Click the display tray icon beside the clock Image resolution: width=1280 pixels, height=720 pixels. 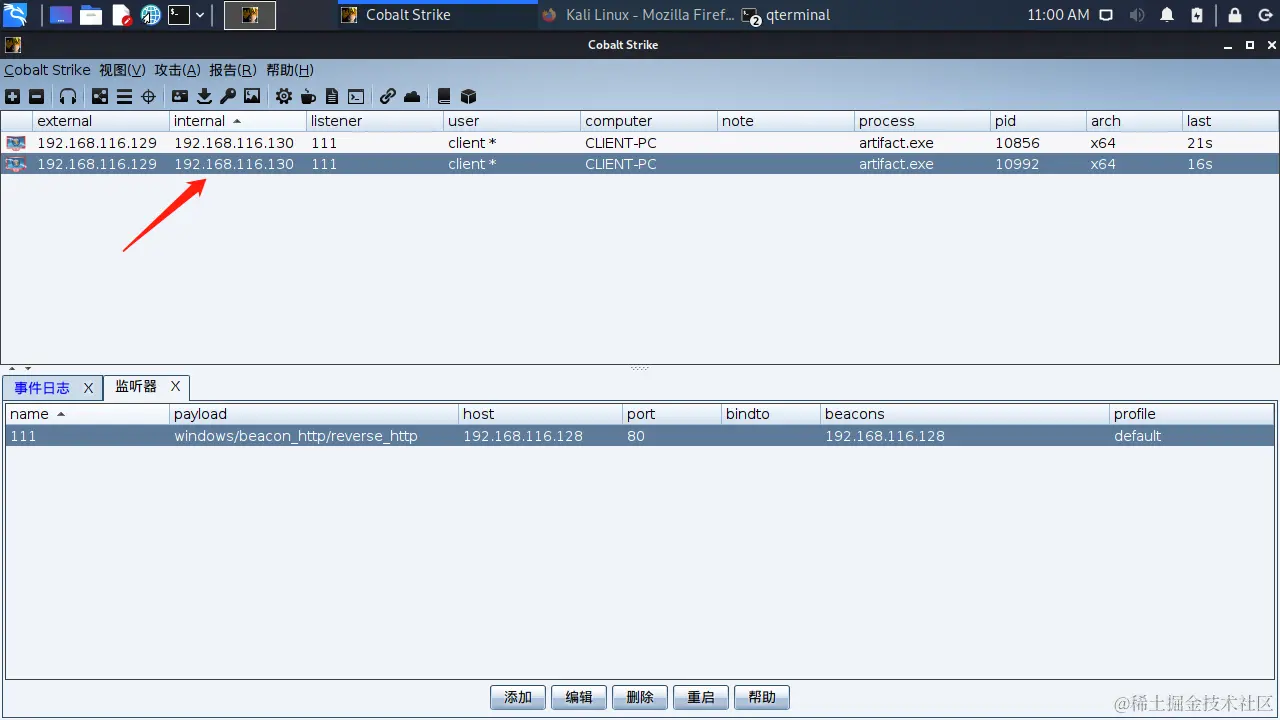1106,15
